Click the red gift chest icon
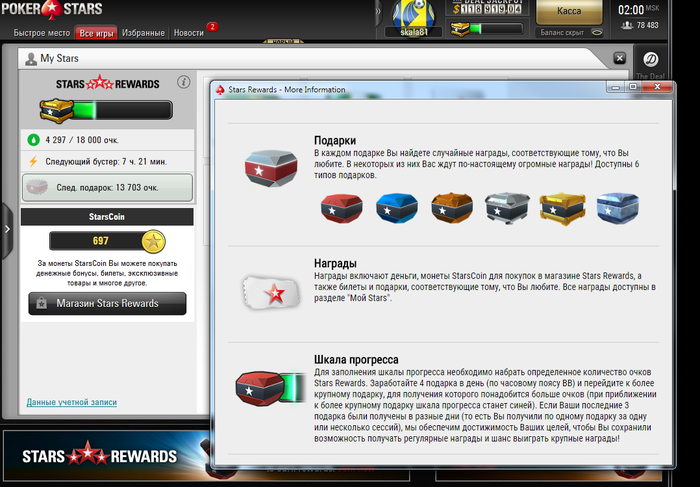The height and width of the screenshot is (487, 700). tap(342, 208)
